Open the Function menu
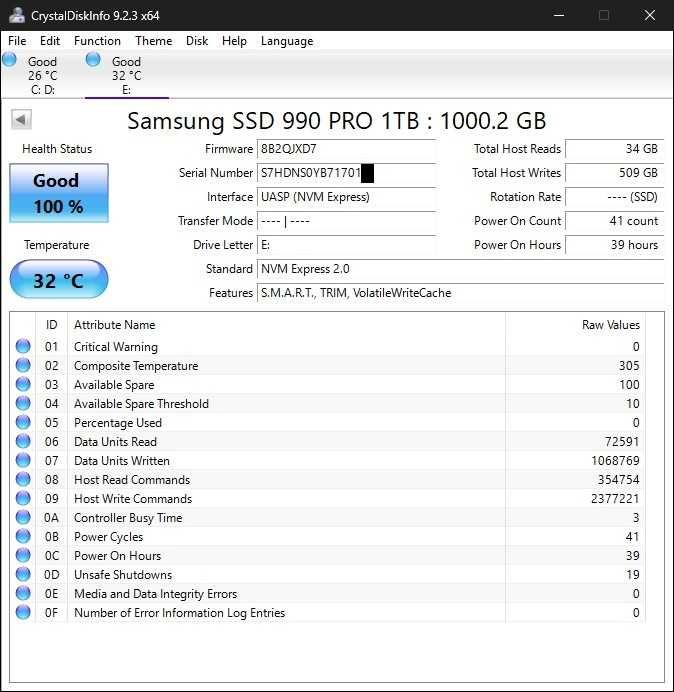 (97, 41)
